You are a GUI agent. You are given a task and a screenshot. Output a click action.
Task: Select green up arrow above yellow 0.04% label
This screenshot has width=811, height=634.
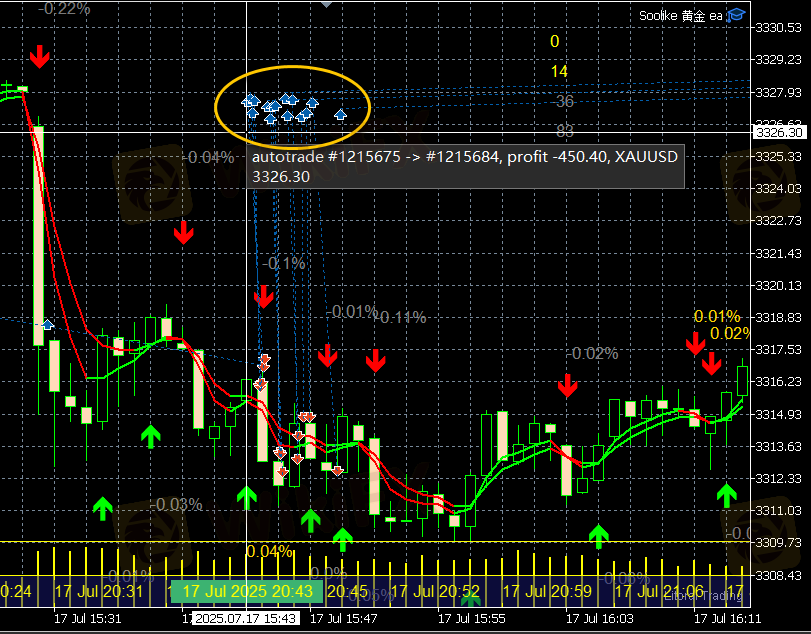tap(247, 497)
